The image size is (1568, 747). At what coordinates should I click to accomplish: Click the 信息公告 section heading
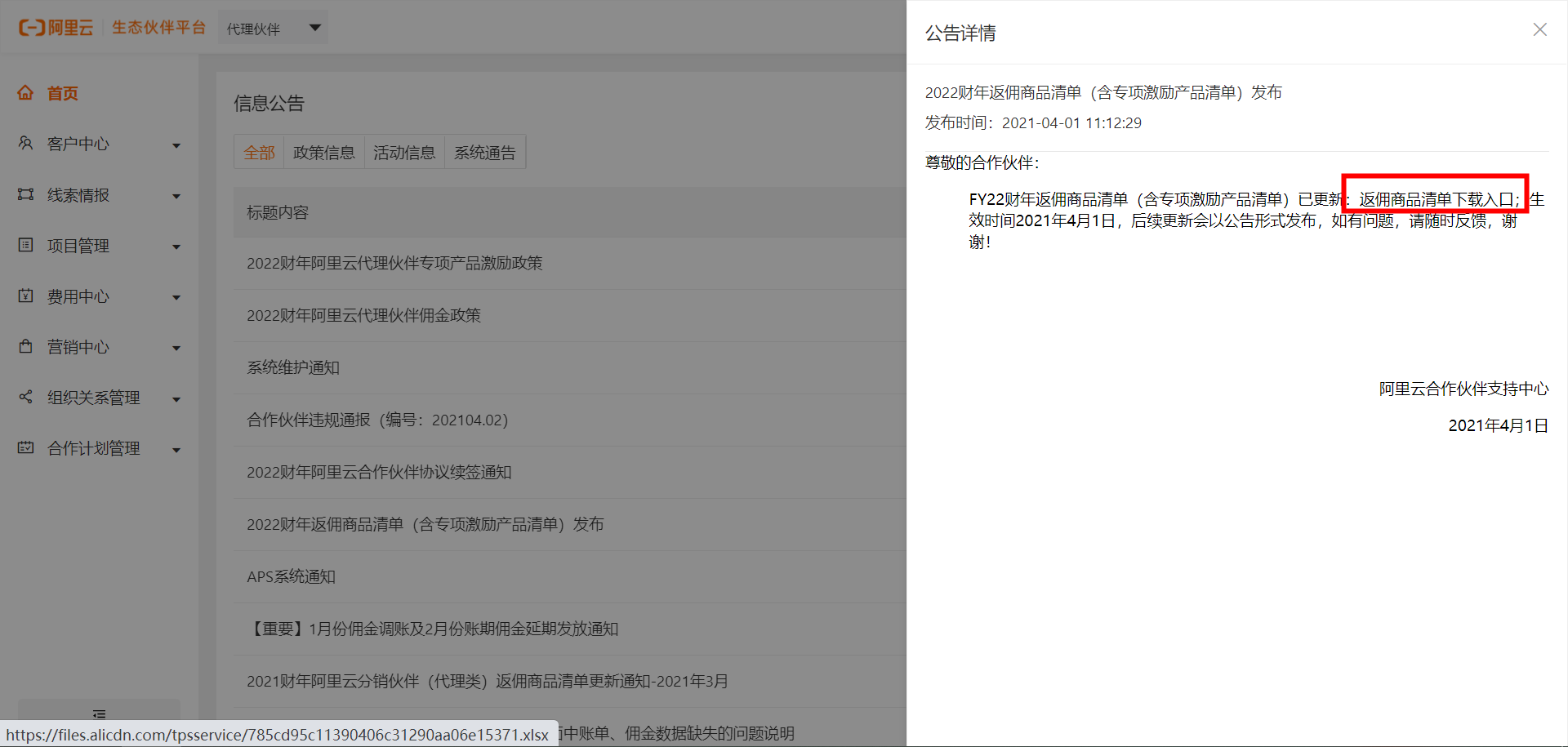269,103
